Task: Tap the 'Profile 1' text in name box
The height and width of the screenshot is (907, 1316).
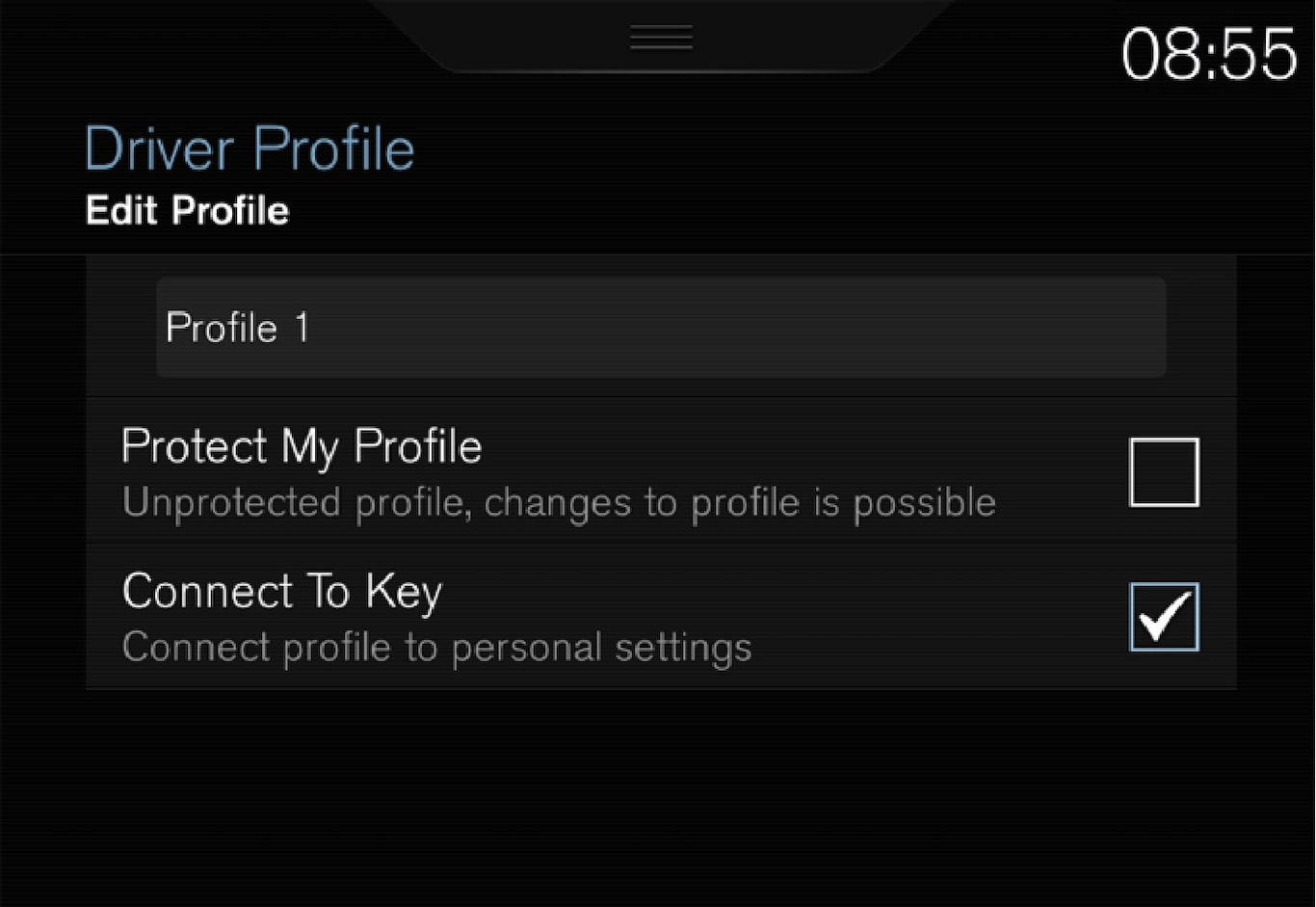Action: [x=237, y=328]
